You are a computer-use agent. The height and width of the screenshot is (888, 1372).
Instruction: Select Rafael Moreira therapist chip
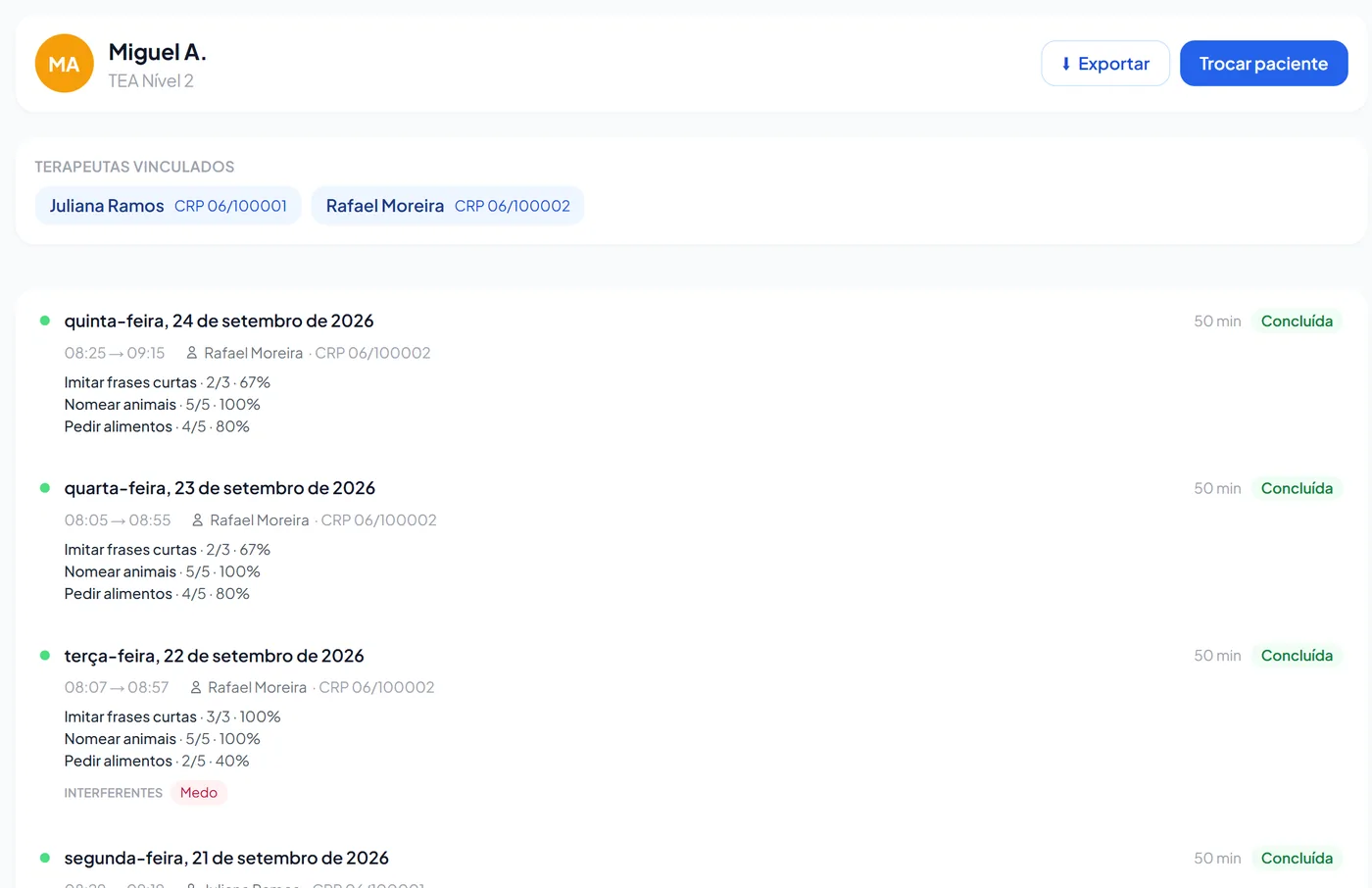click(x=448, y=206)
